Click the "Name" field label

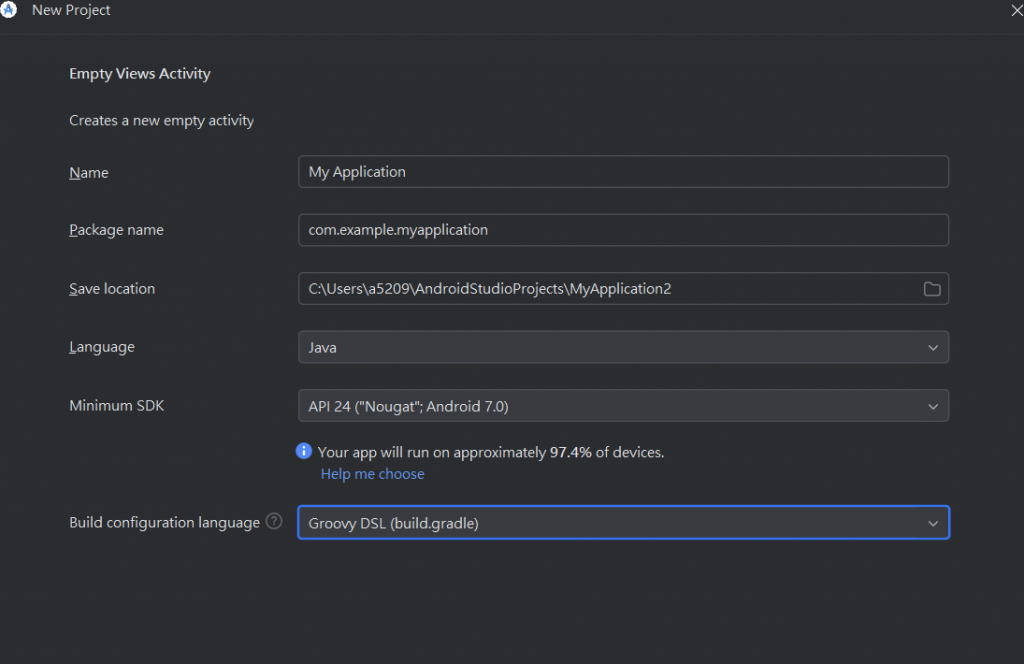click(x=89, y=173)
